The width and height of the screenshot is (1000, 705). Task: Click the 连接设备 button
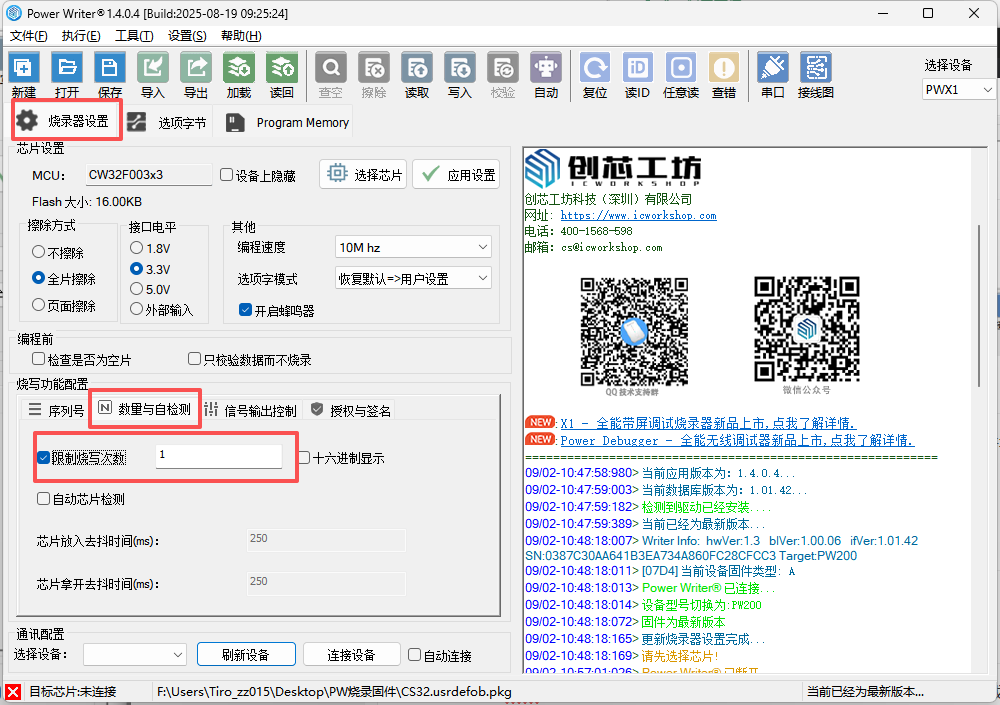point(351,655)
